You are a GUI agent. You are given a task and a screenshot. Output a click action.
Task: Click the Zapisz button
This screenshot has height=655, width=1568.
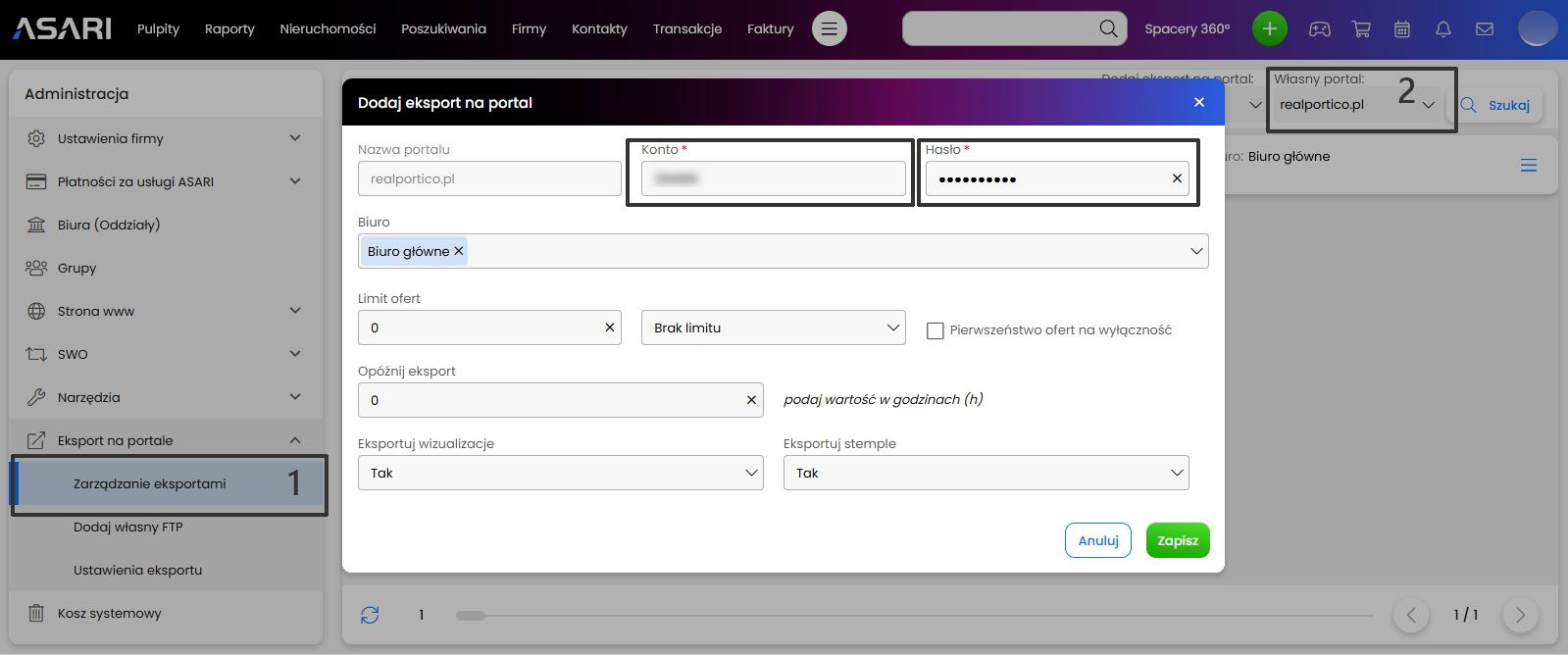pos(1177,540)
